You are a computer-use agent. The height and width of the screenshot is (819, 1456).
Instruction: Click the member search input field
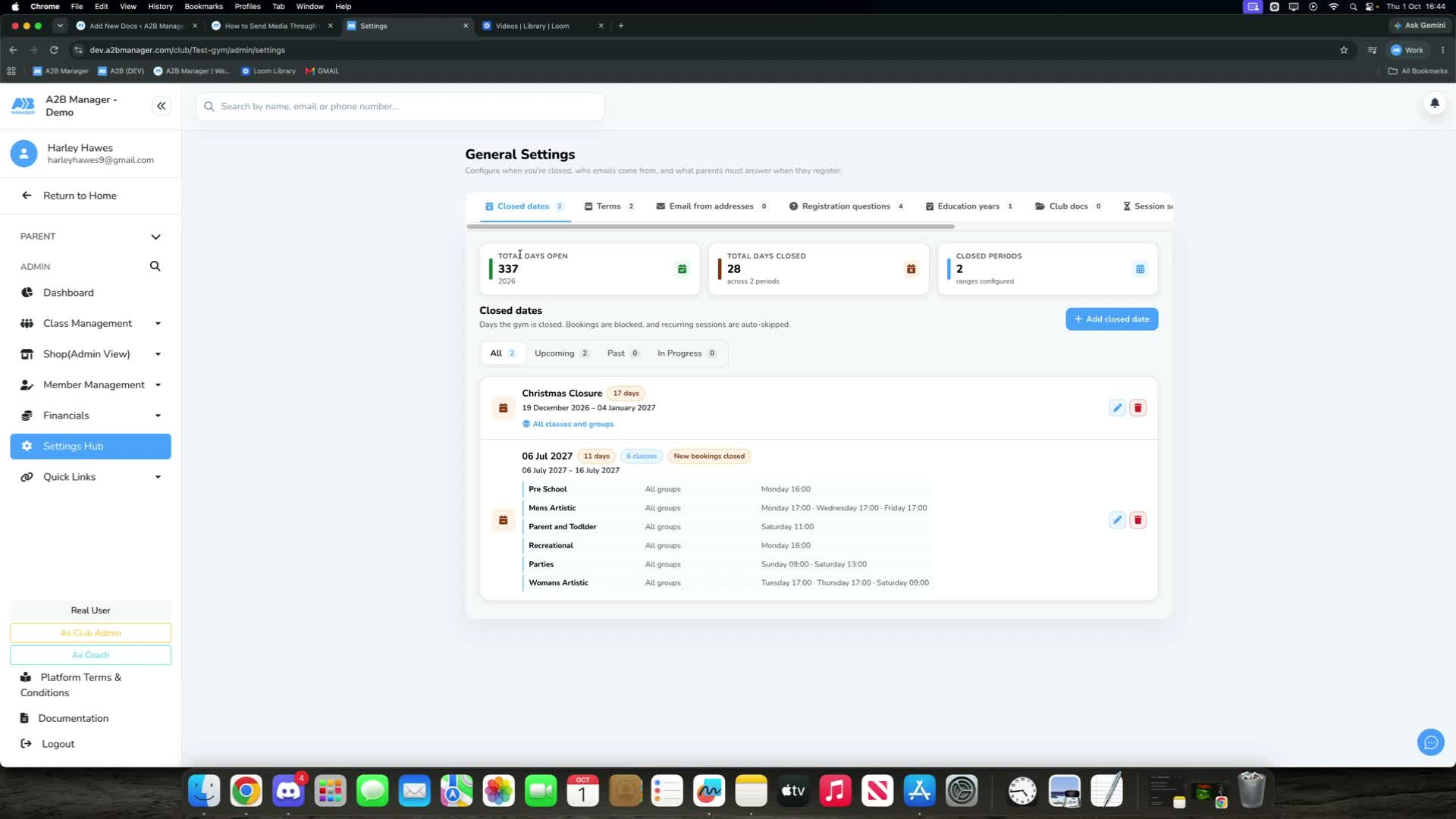400,107
